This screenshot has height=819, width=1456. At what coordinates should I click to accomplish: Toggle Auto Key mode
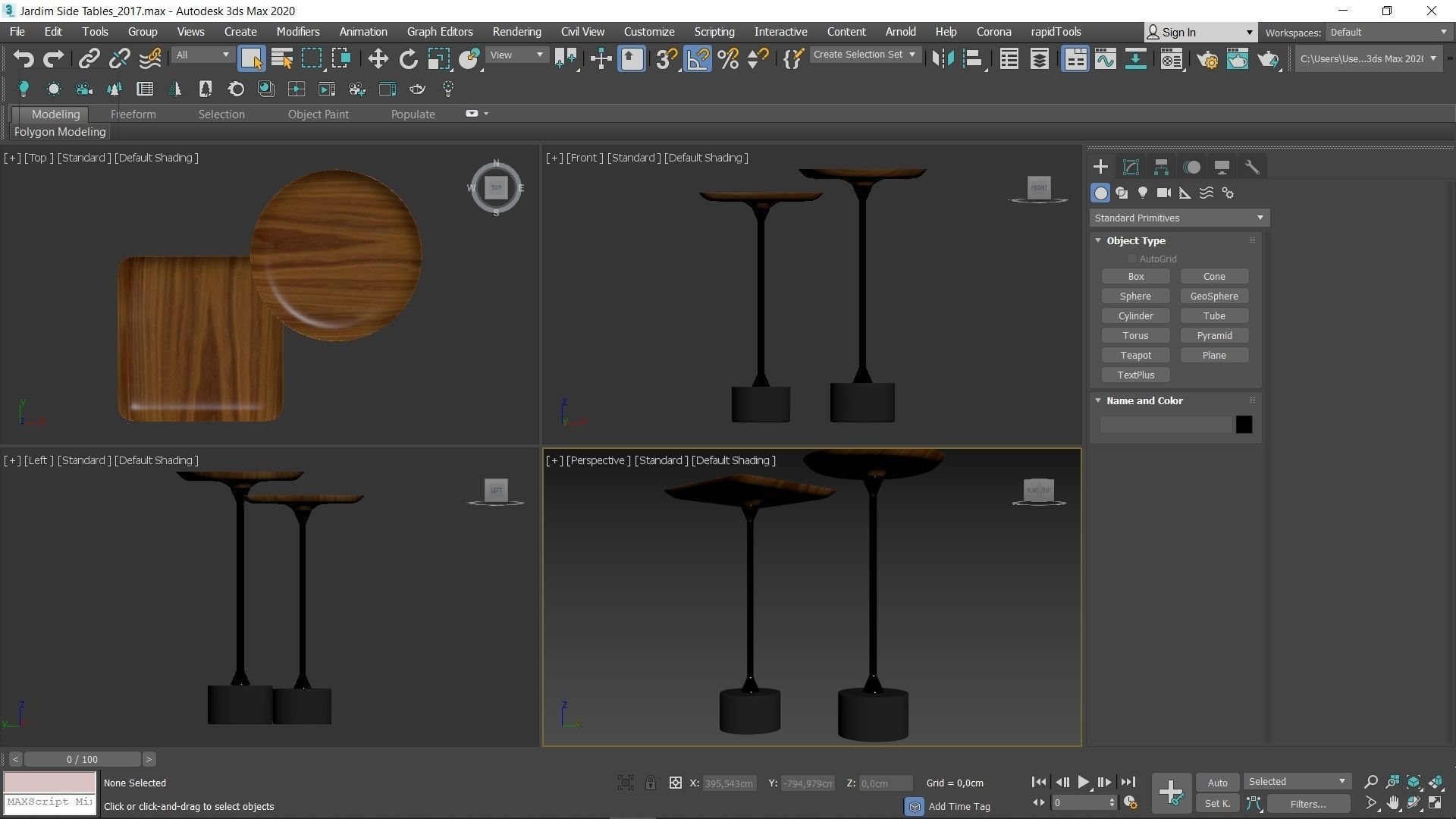pyautogui.click(x=1217, y=783)
